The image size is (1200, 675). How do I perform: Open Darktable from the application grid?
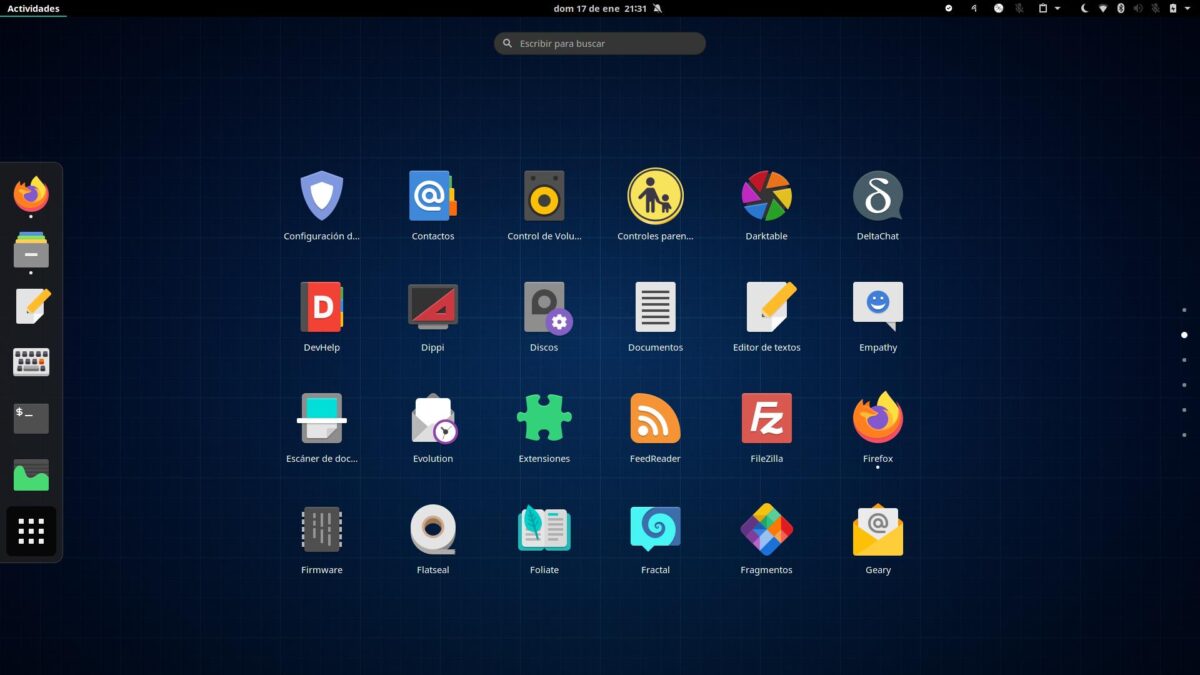tap(766, 196)
